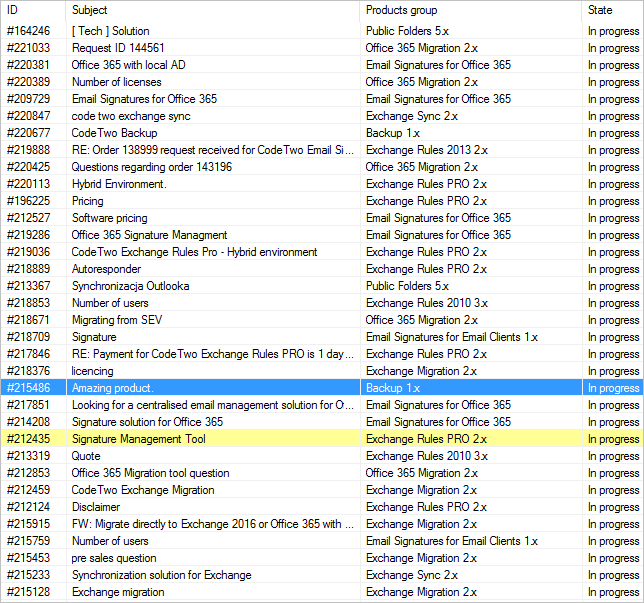Click 'Exchange Rules 2013 2.x' product cell

point(427,150)
